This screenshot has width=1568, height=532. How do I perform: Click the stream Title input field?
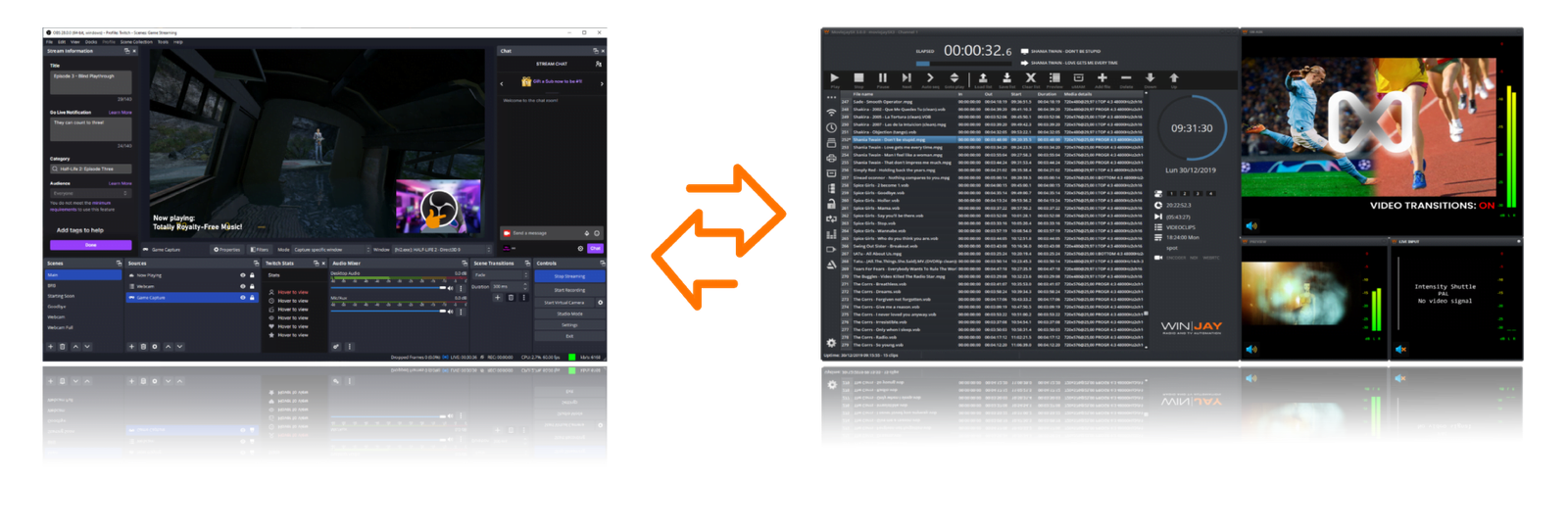pos(91,82)
